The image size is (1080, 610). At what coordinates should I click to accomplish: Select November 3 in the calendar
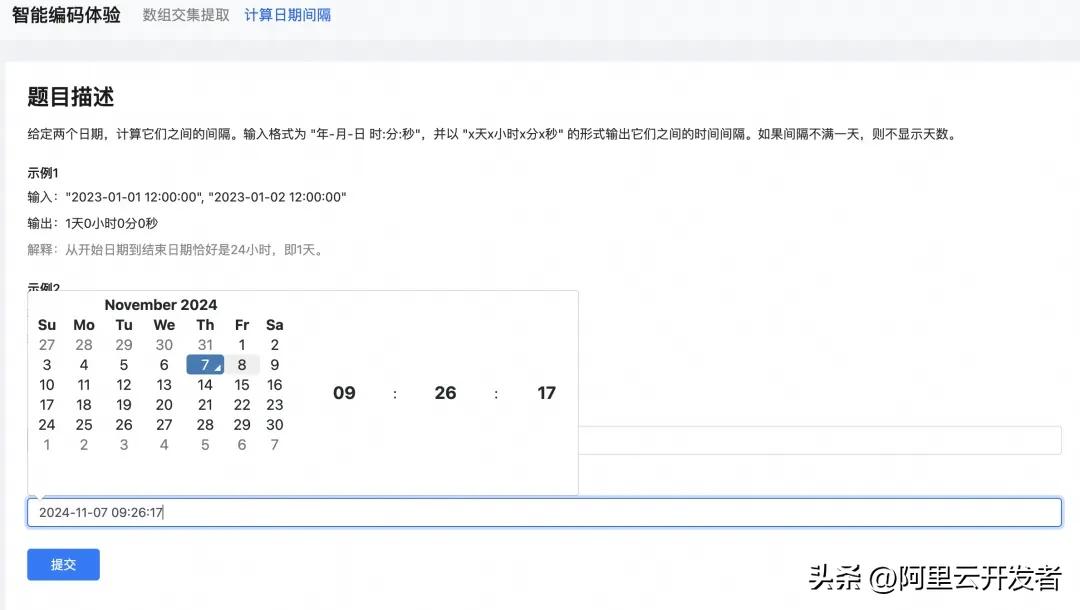tap(47, 365)
